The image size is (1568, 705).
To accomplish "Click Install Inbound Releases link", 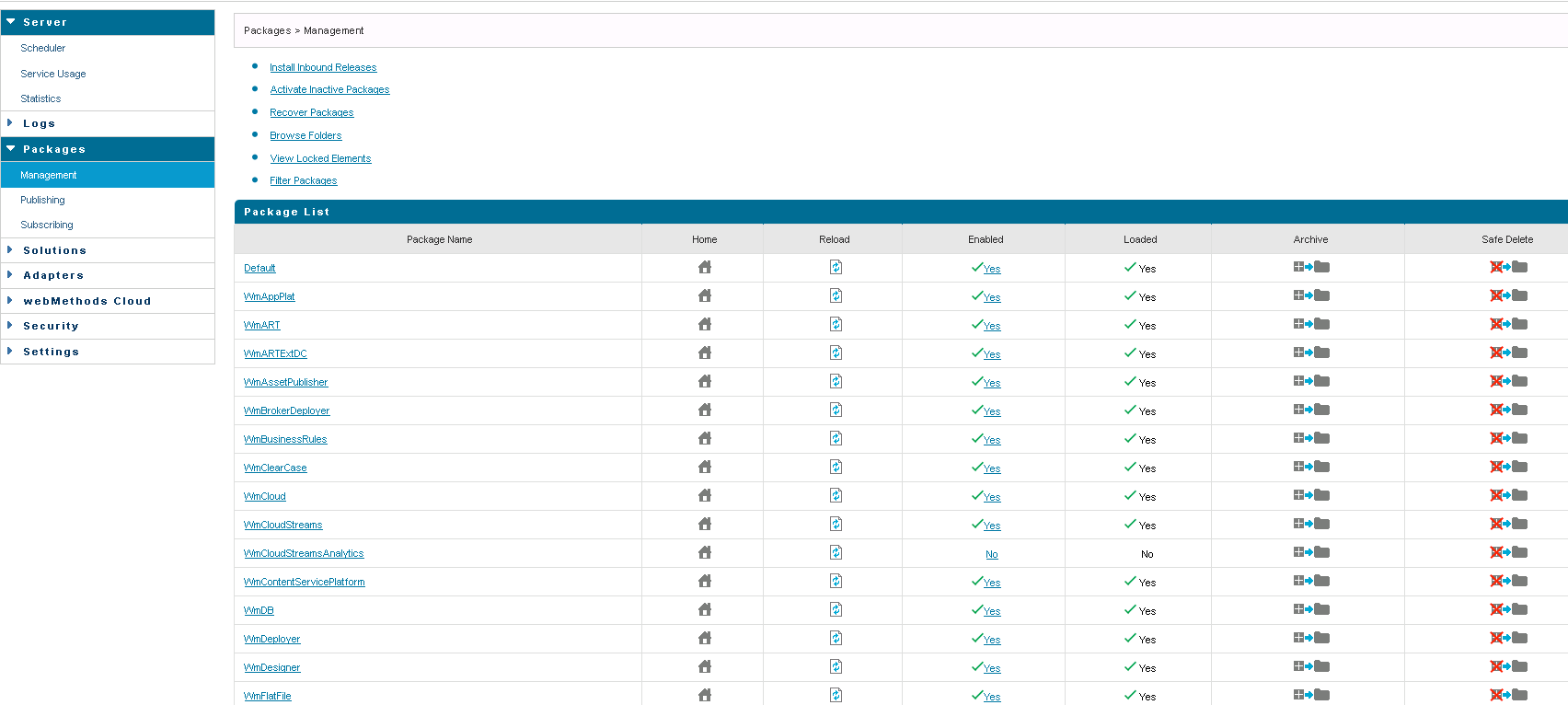I will [x=323, y=67].
